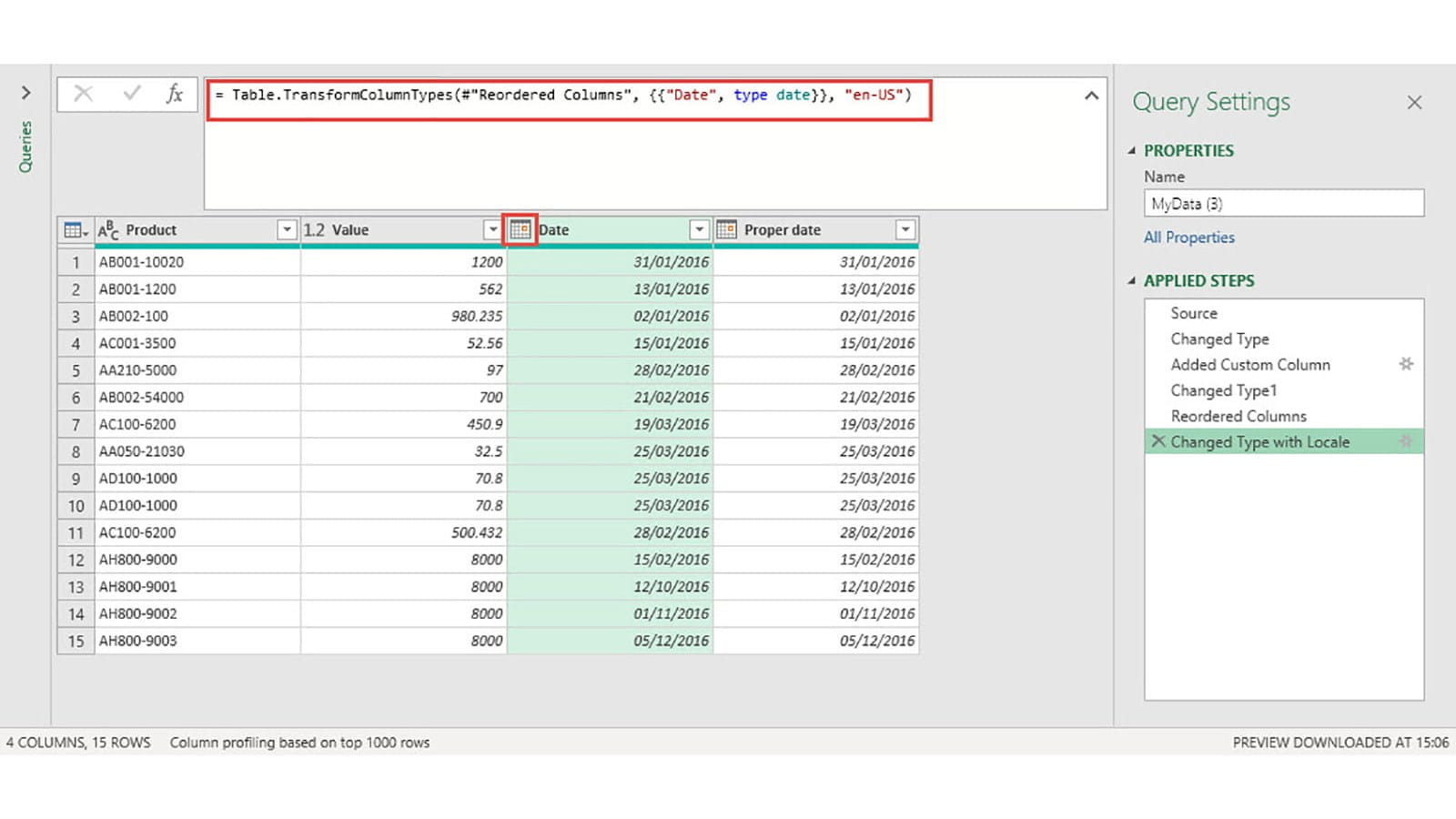Click the Product column ABC type icon
This screenshot has width=1456, height=819.
coord(108,230)
